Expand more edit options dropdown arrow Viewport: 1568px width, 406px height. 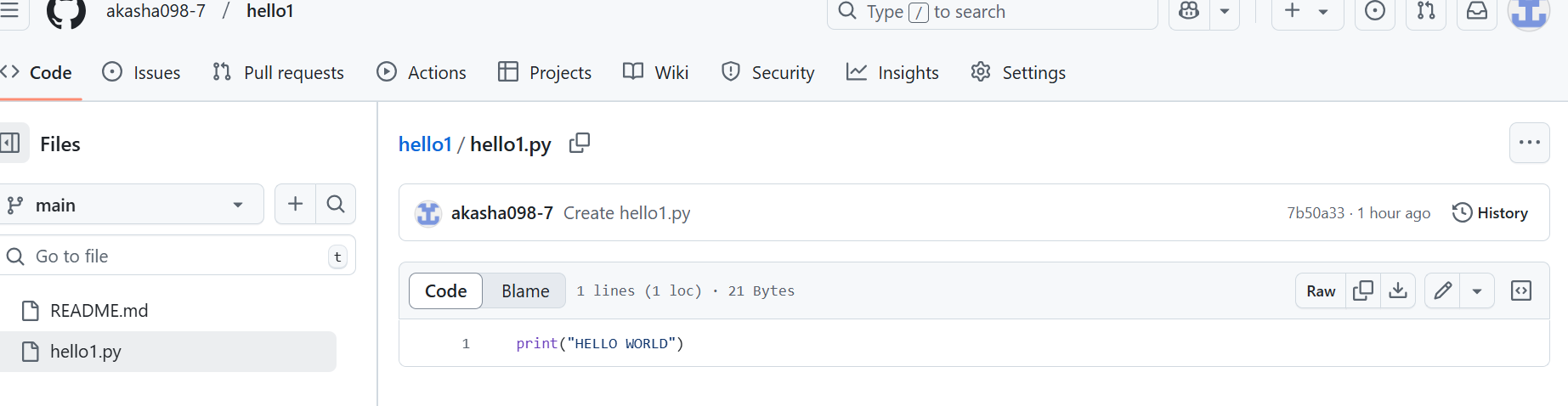point(1477,290)
